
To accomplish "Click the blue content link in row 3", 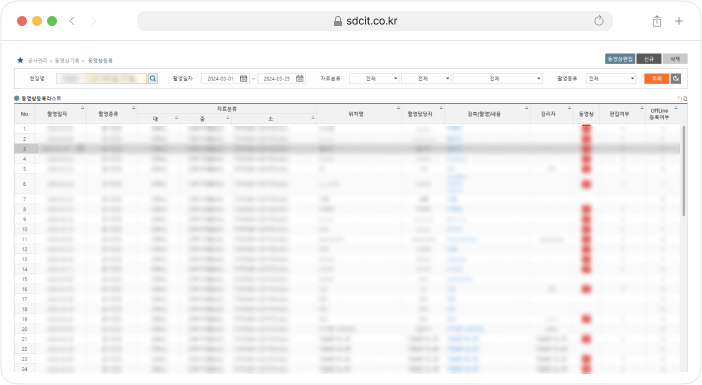I will pos(454,149).
